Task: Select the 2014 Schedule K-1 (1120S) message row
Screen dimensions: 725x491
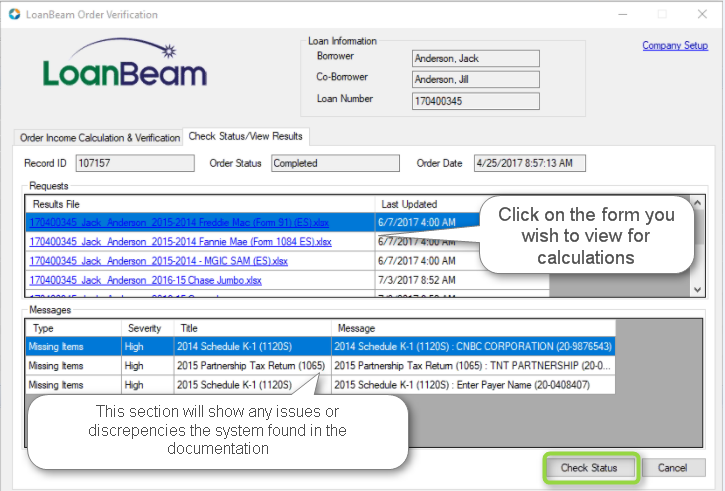Action: pyautogui.click(x=320, y=346)
